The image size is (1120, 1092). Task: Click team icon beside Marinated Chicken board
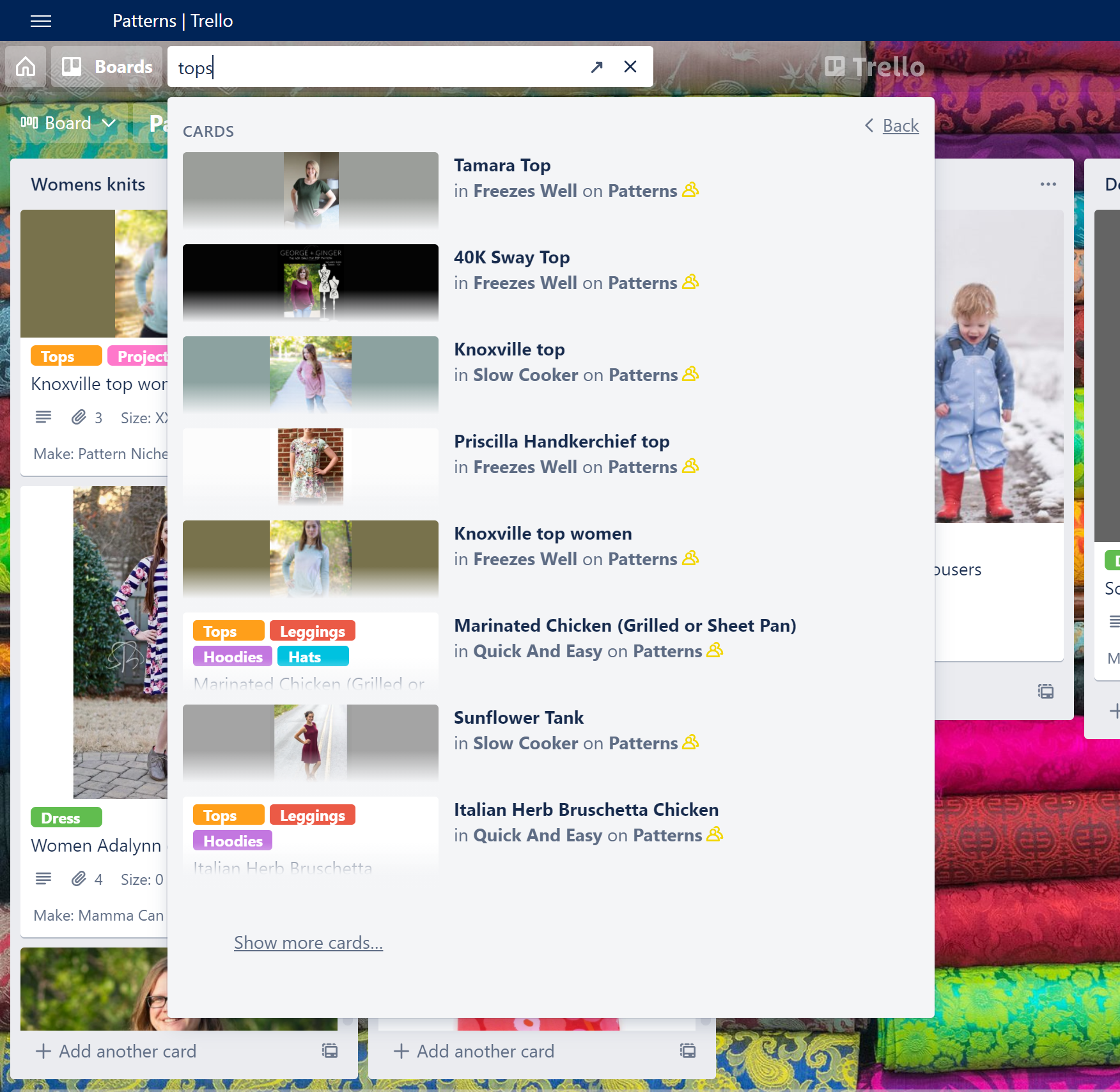pyautogui.click(x=715, y=650)
